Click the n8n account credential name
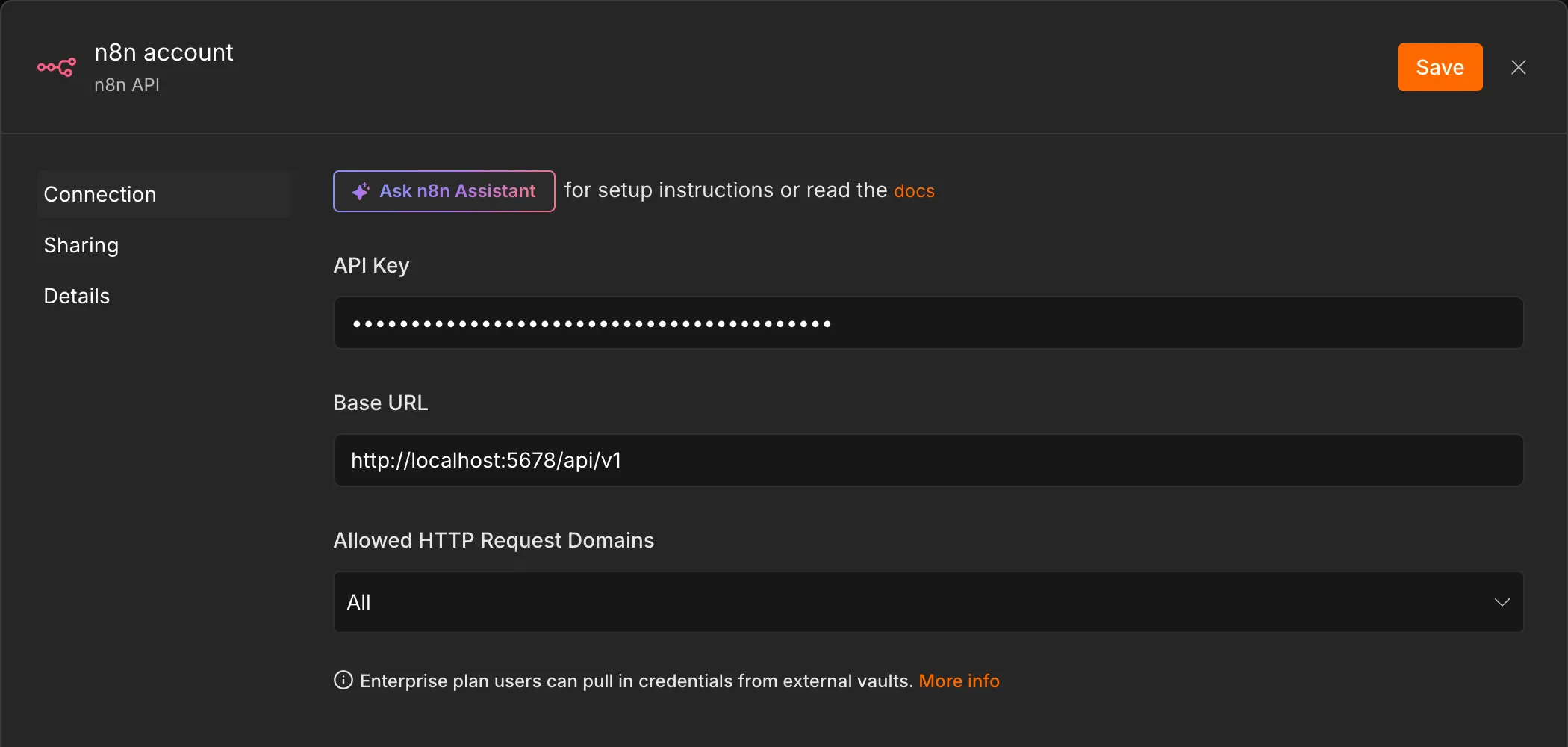Image resolution: width=1568 pixels, height=747 pixels. tap(164, 52)
